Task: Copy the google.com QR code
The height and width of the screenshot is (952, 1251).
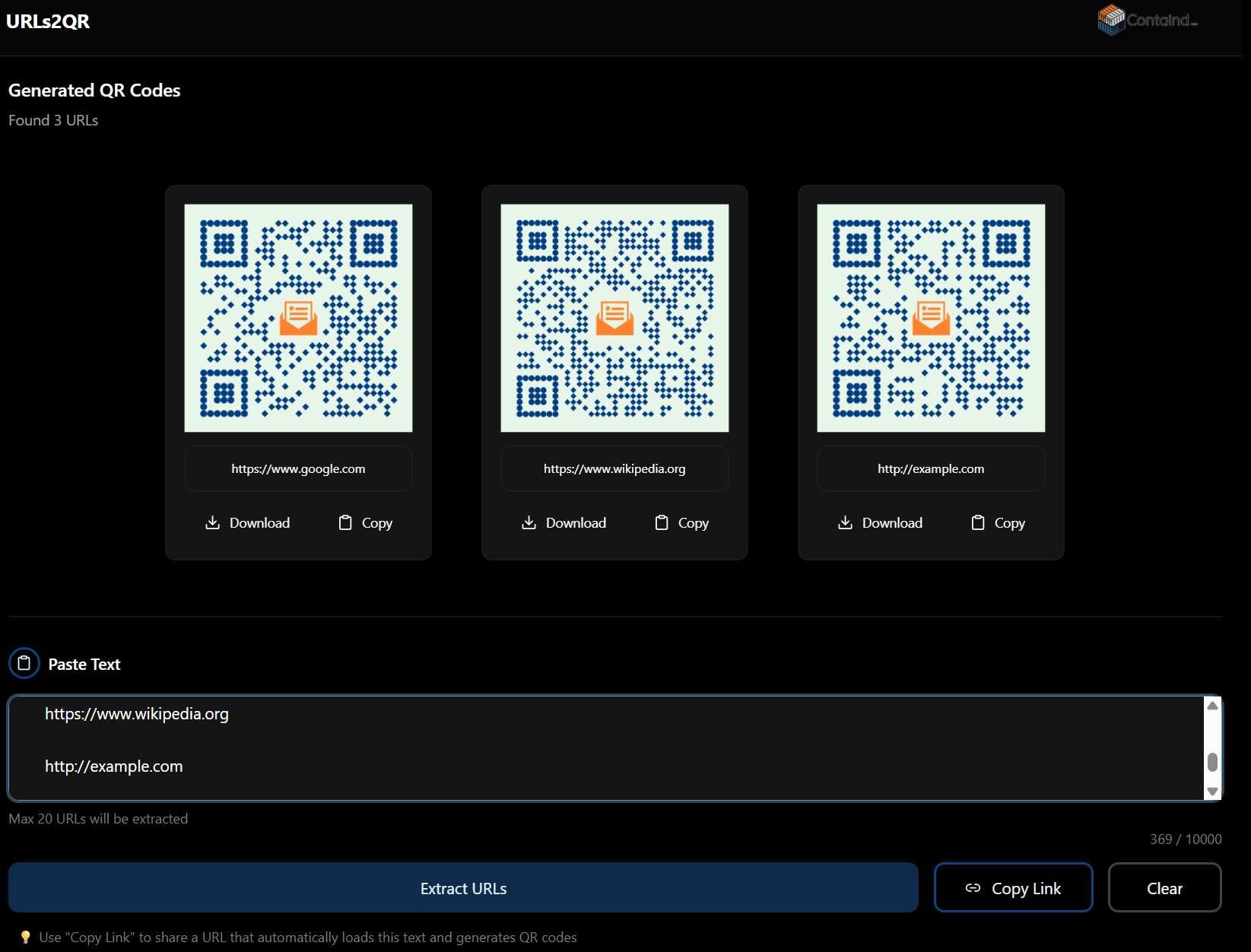Action: coord(366,522)
